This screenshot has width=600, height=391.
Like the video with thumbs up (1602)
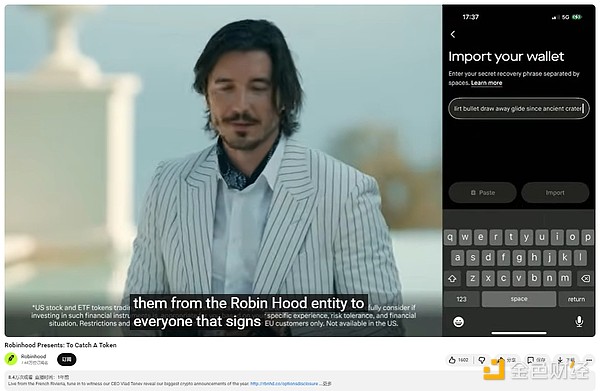coord(458,360)
